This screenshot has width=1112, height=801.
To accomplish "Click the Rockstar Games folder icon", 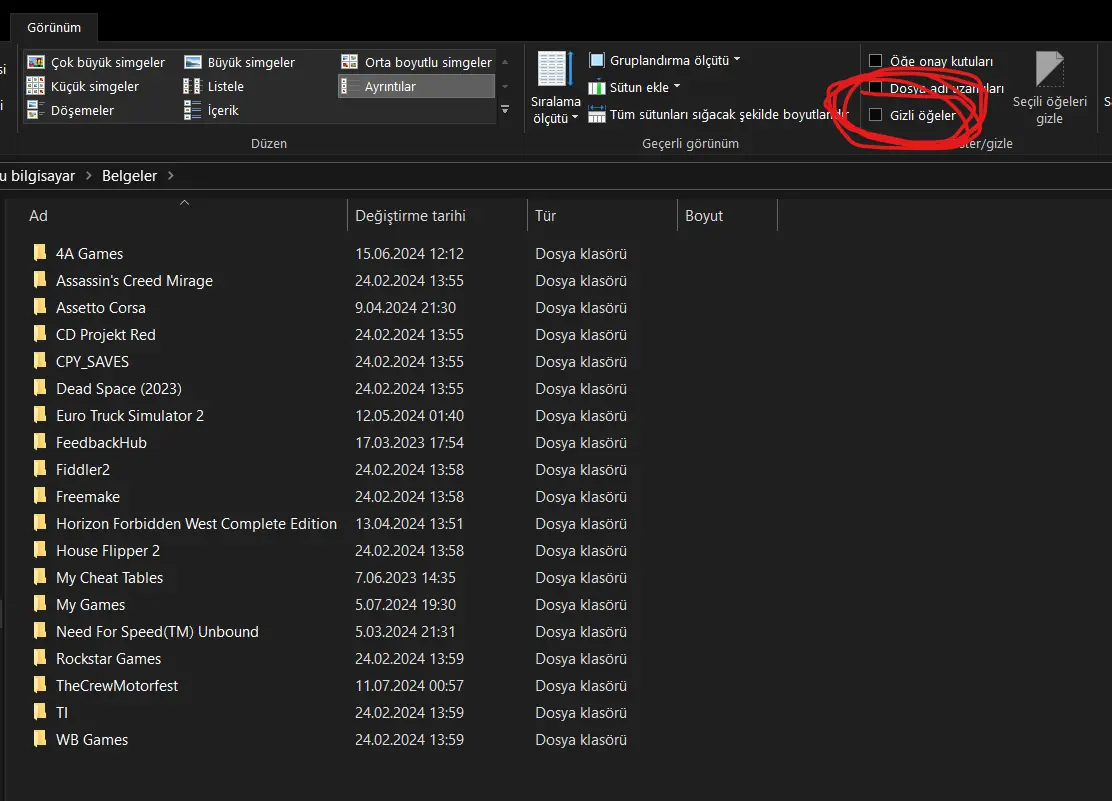I will click(x=40, y=657).
